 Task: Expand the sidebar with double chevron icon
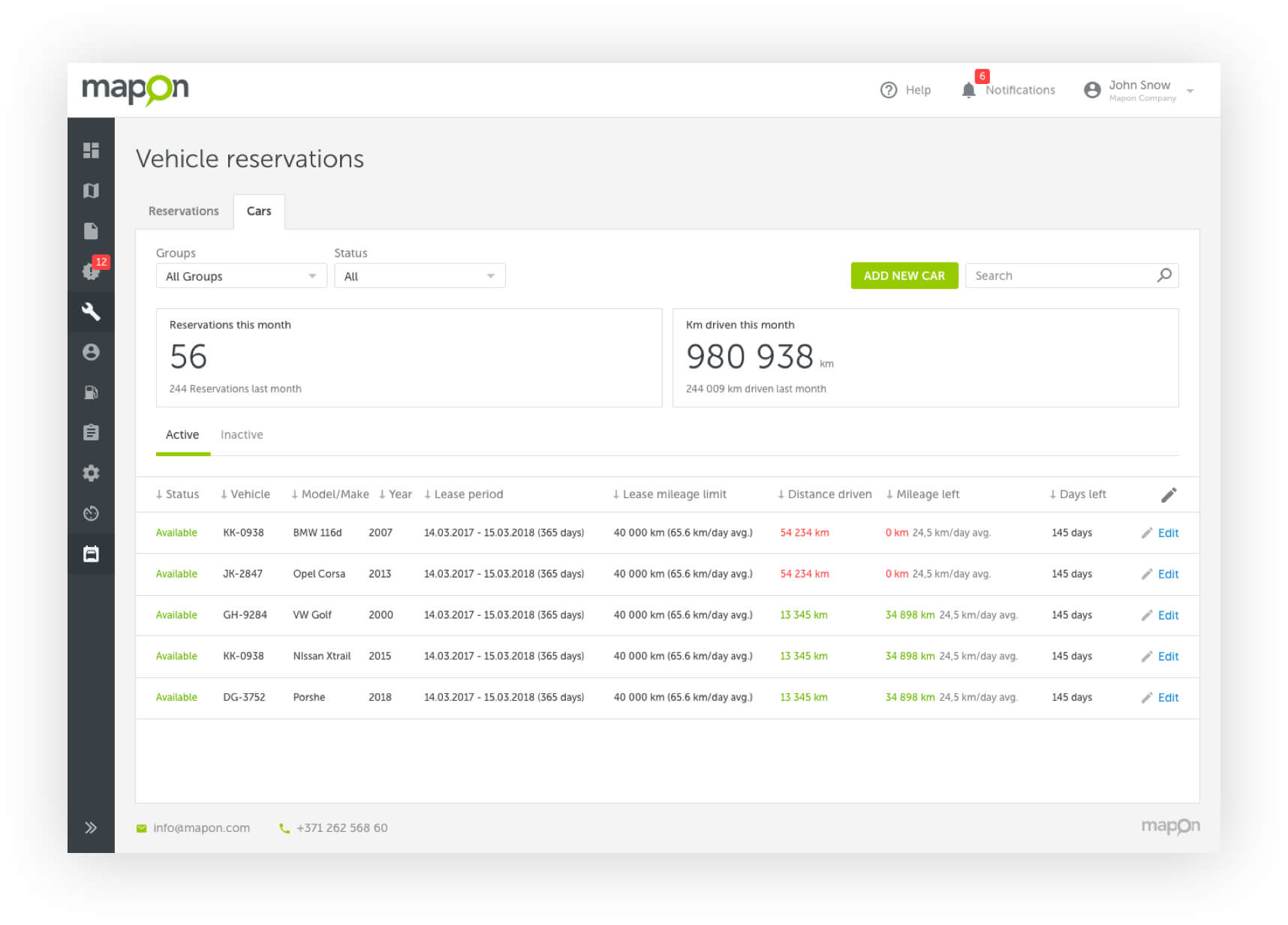click(91, 827)
